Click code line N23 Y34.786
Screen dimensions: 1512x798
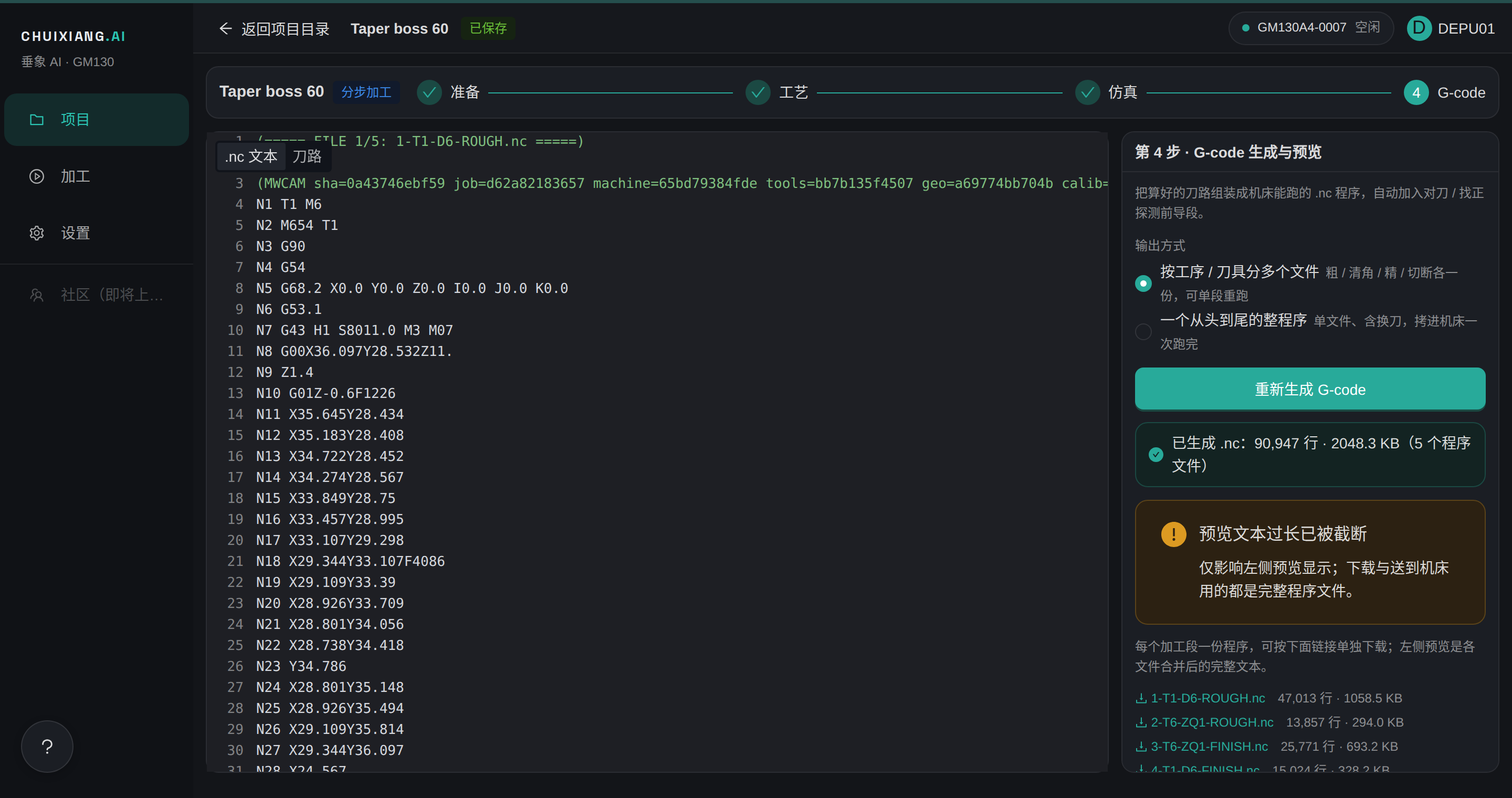(x=301, y=666)
